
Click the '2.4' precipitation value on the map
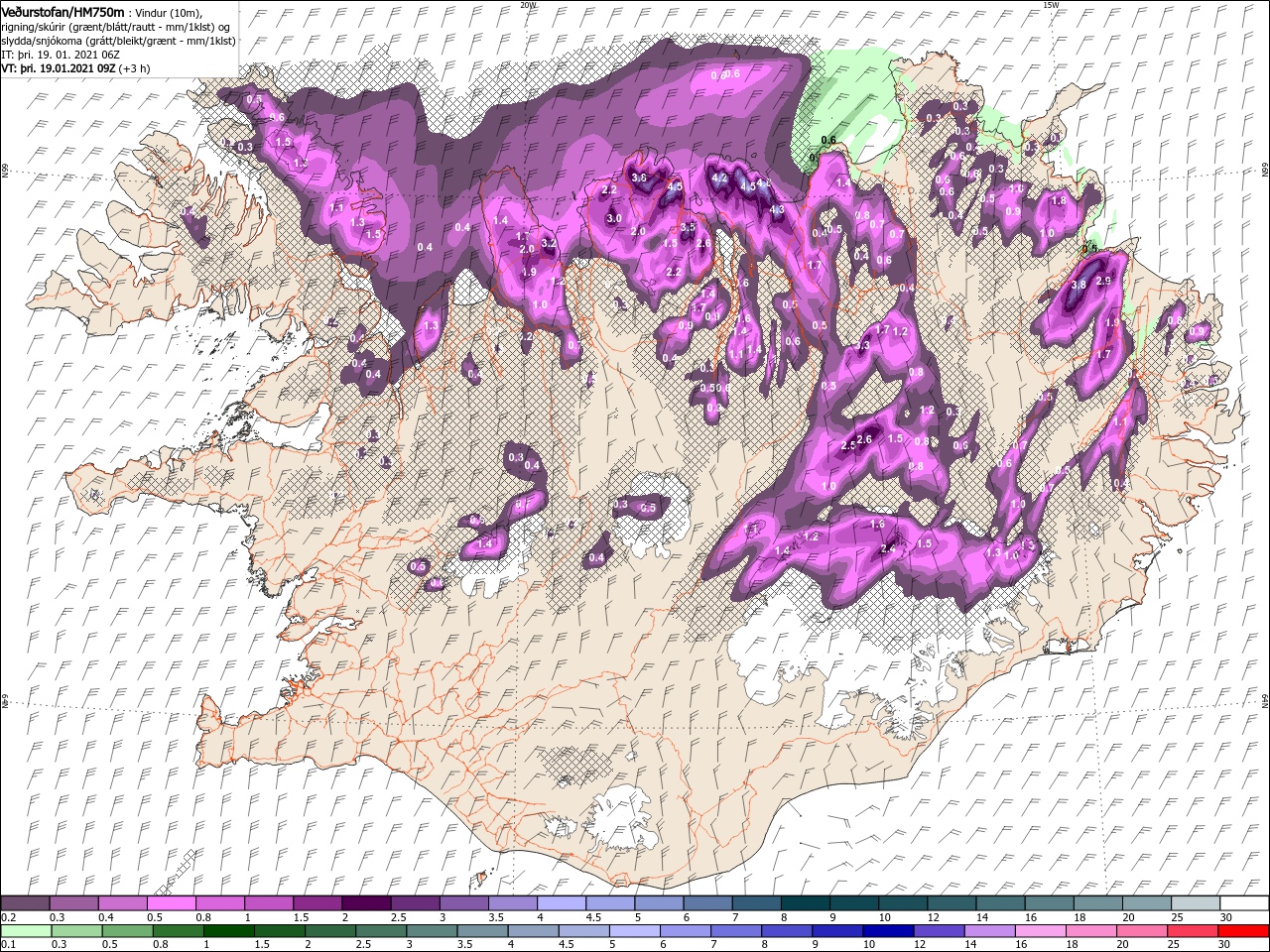click(x=889, y=548)
